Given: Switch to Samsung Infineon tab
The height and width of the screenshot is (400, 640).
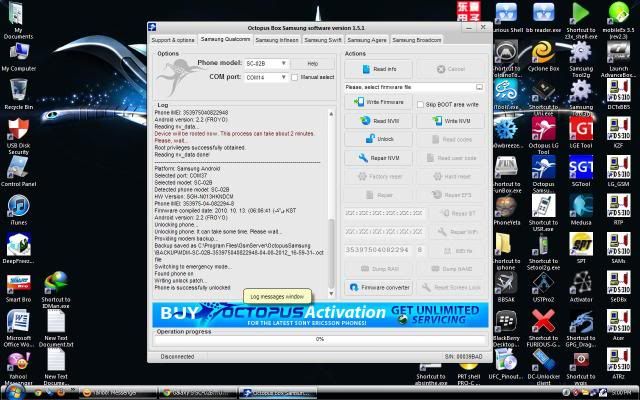Looking at the screenshot, I should click(x=277, y=40).
